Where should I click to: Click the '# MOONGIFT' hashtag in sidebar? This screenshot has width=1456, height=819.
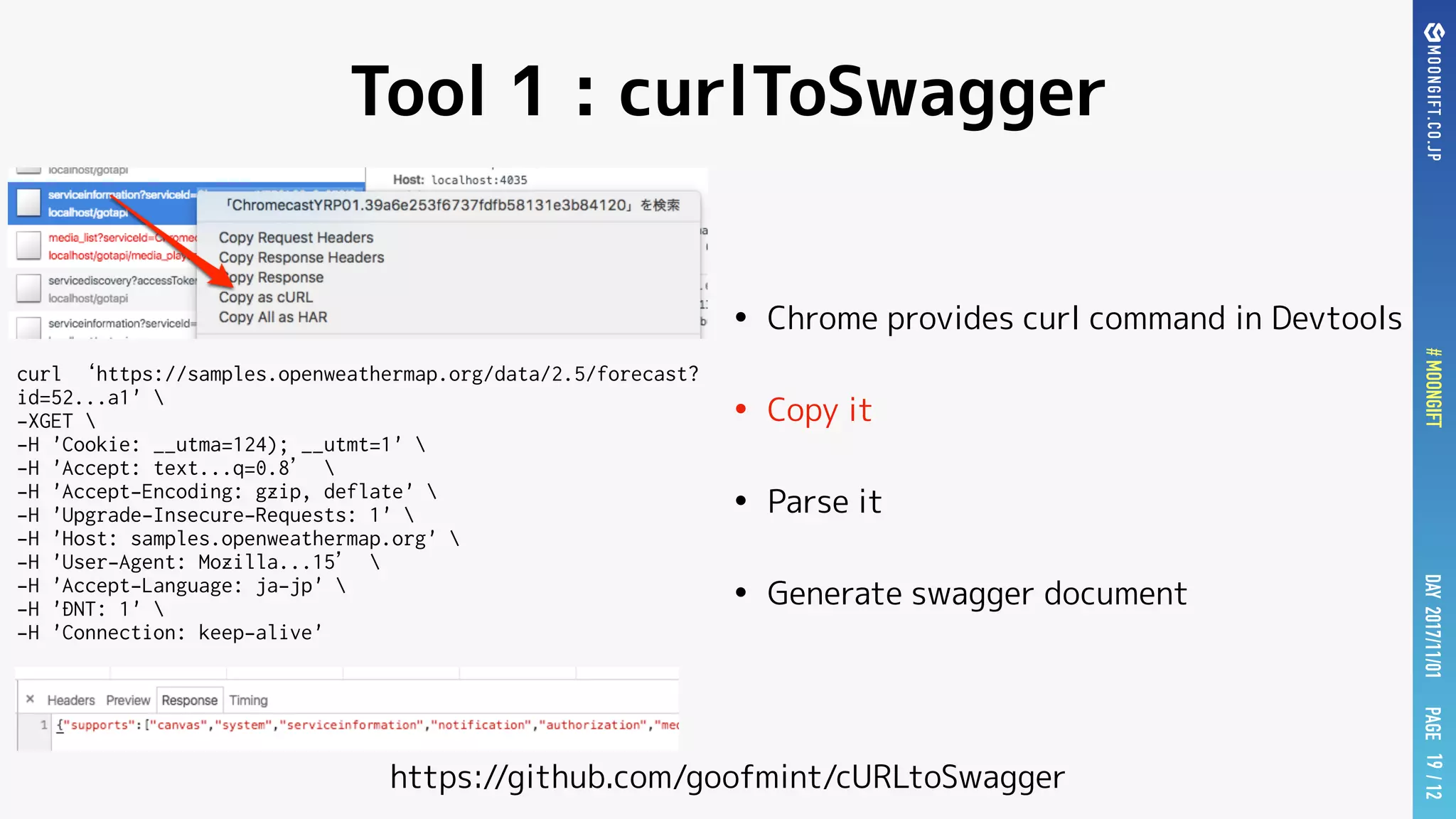coord(1434,387)
